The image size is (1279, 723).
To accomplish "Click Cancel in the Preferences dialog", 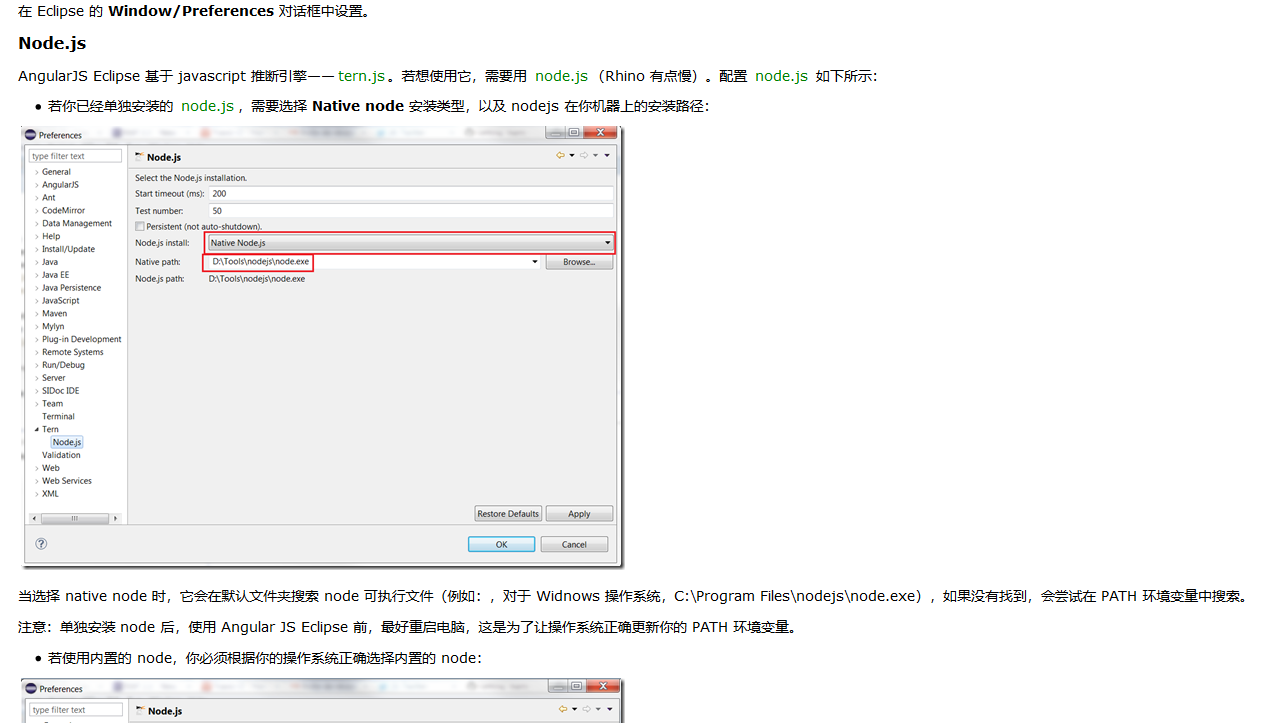I will [x=574, y=545].
